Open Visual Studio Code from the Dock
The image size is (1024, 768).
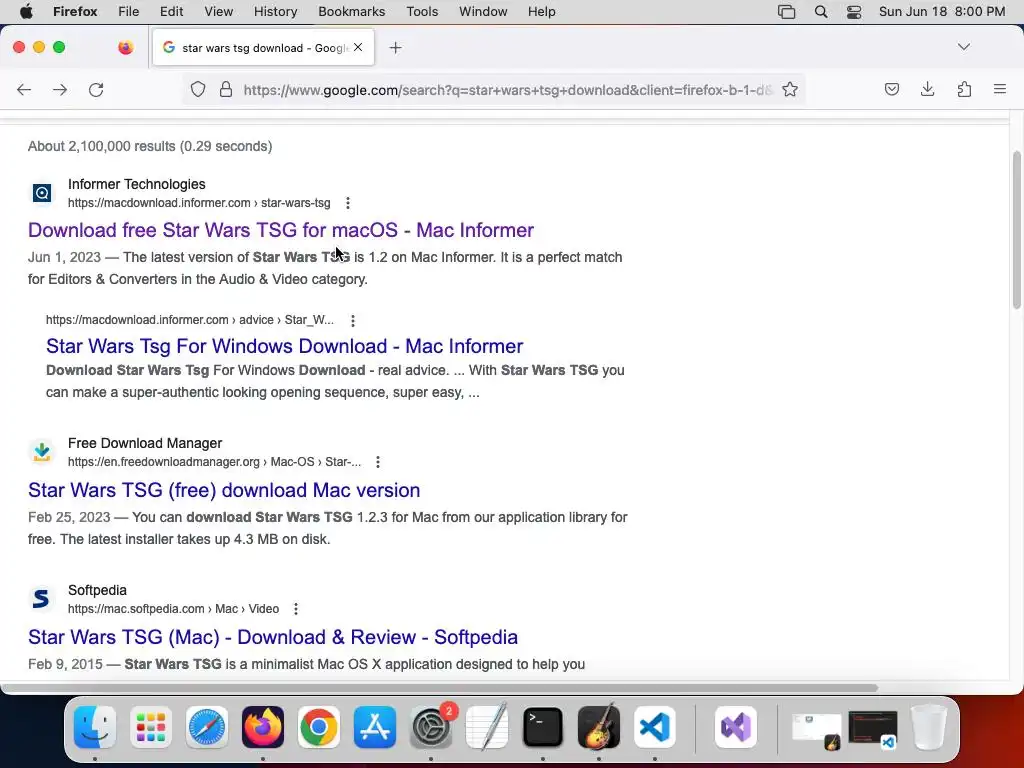pos(655,727)
